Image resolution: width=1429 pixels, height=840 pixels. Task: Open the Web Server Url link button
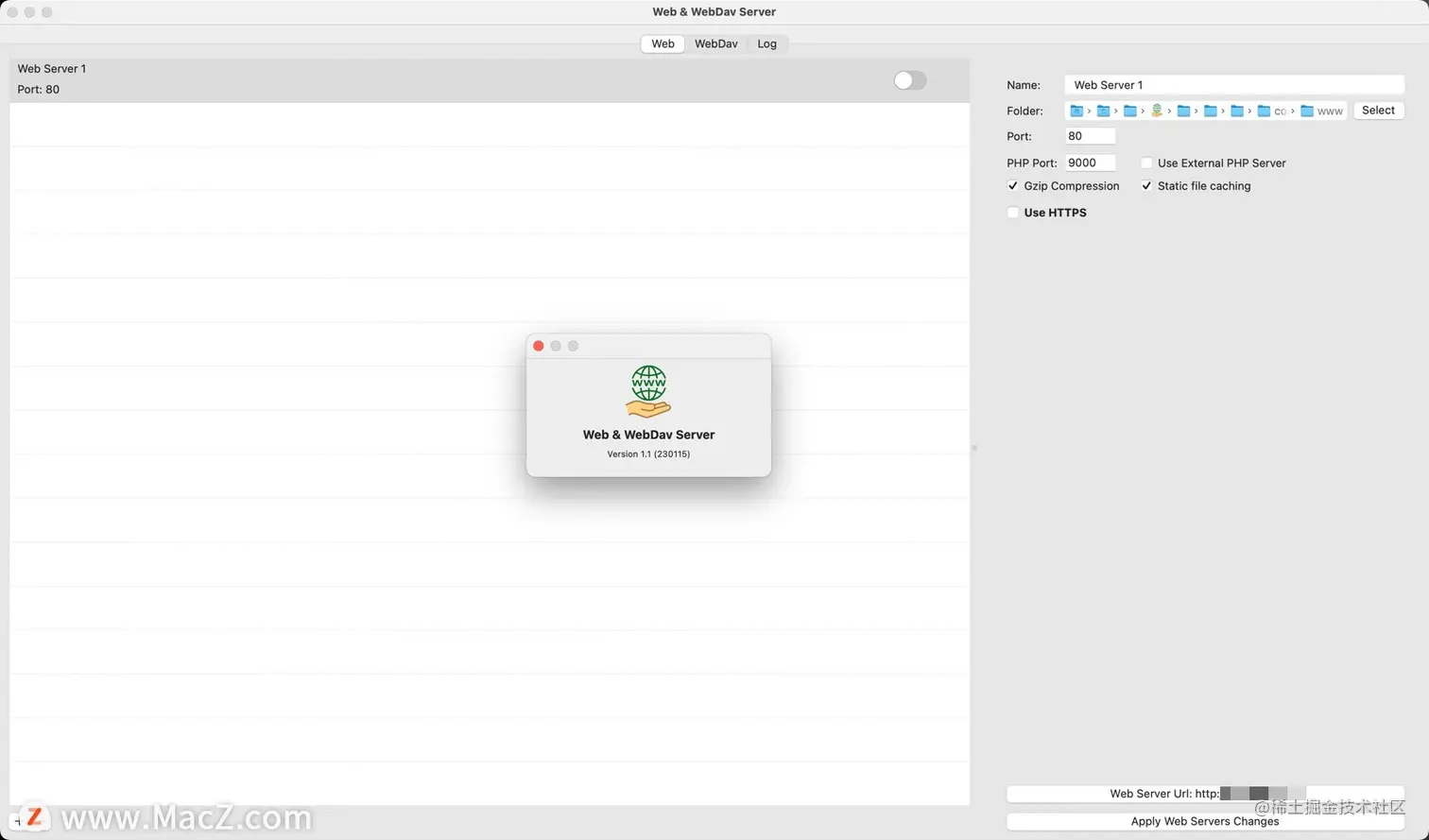pos(1205,794)
